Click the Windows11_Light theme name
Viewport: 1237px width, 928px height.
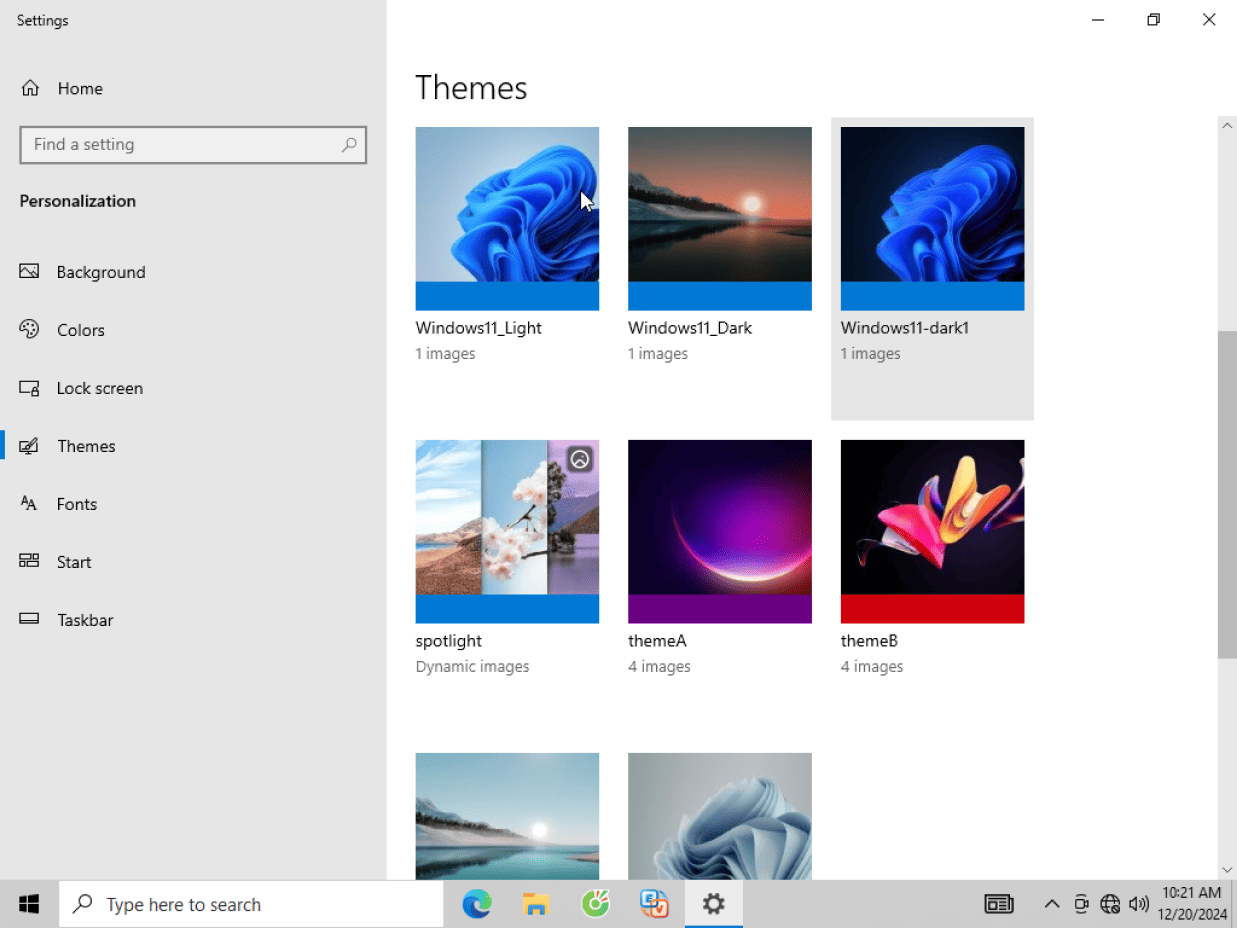pos(479,328)
